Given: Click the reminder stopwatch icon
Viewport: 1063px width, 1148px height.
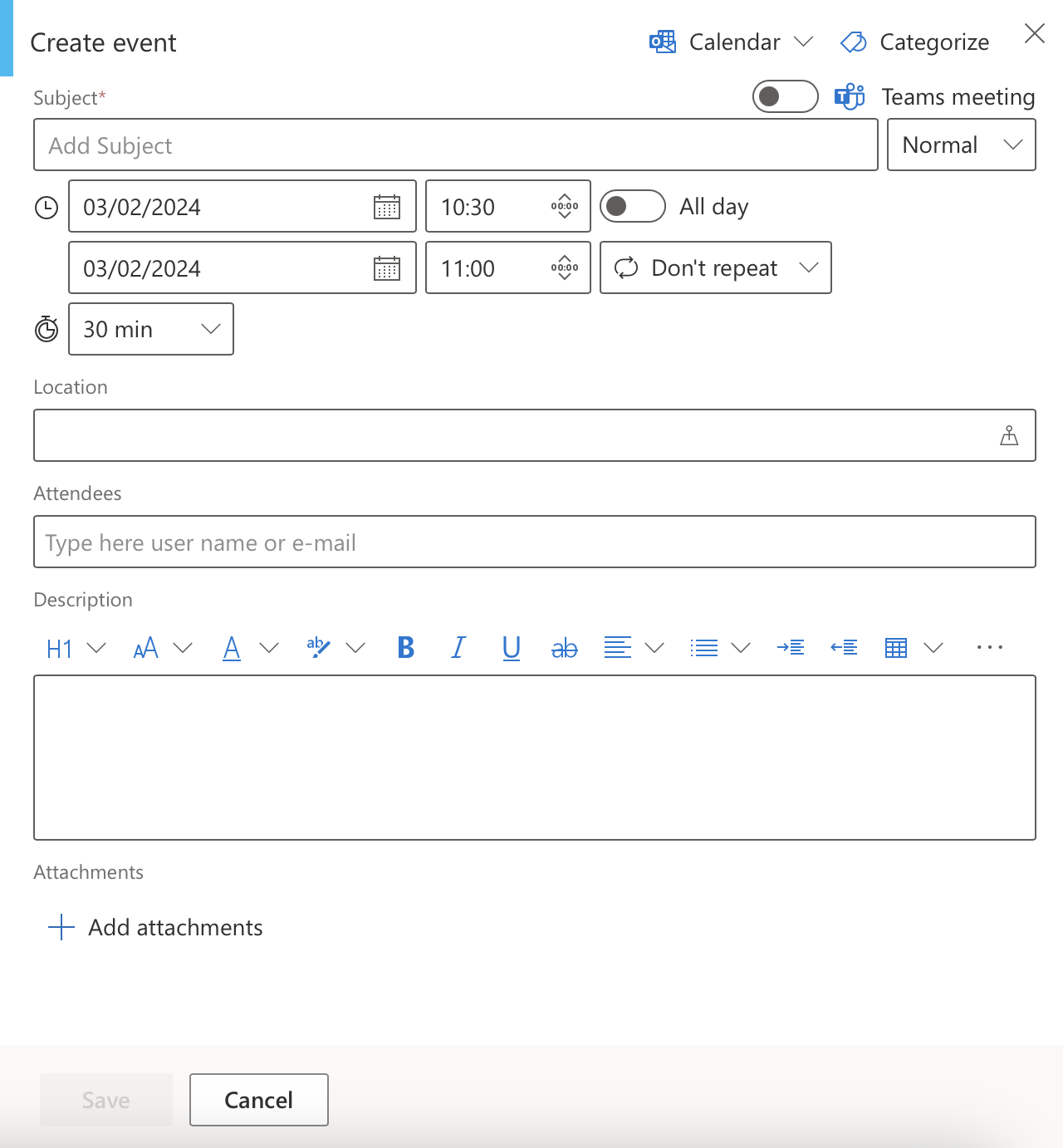Looking at the screenshot, I should tap(46, 329).
